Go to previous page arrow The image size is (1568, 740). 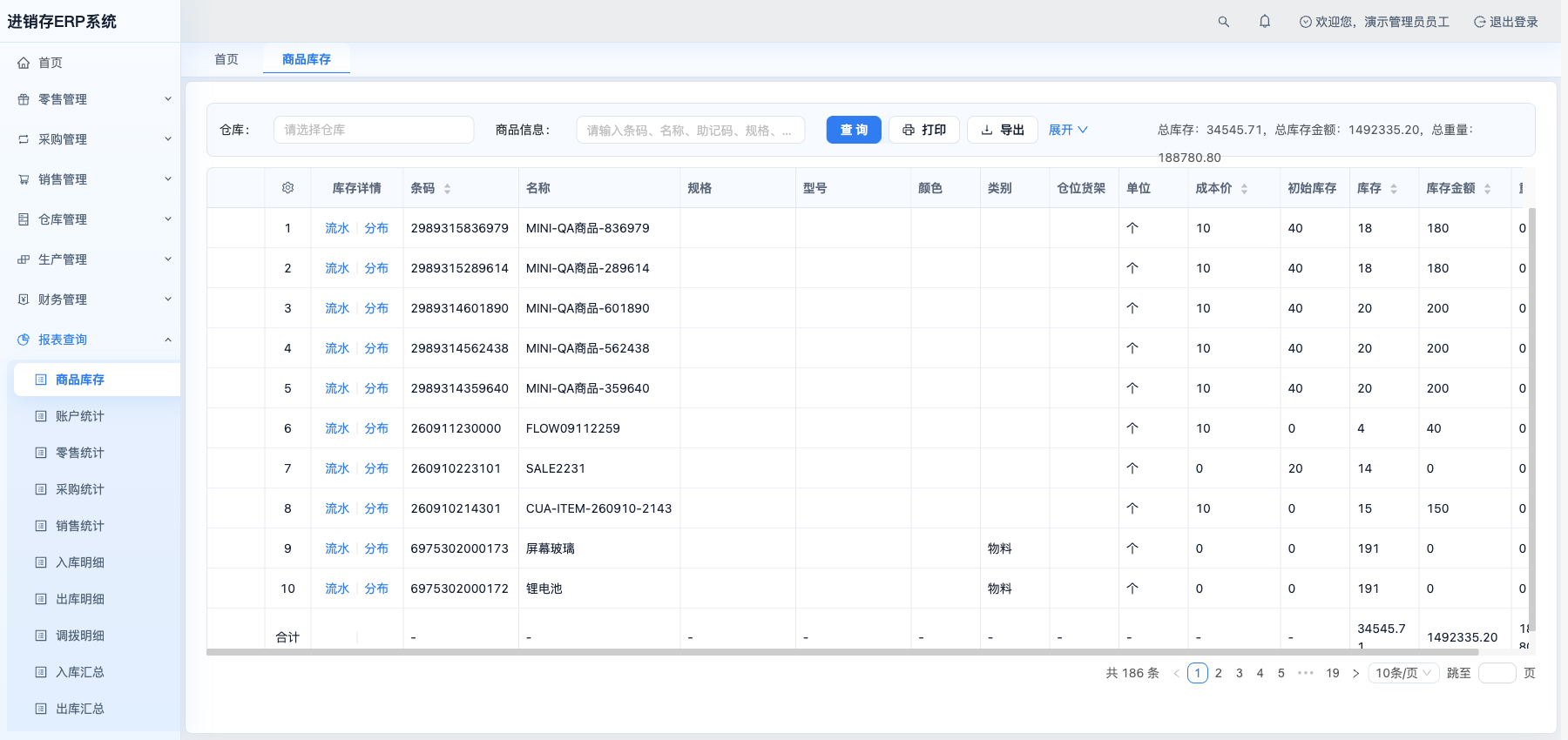tap(1177, 673)
